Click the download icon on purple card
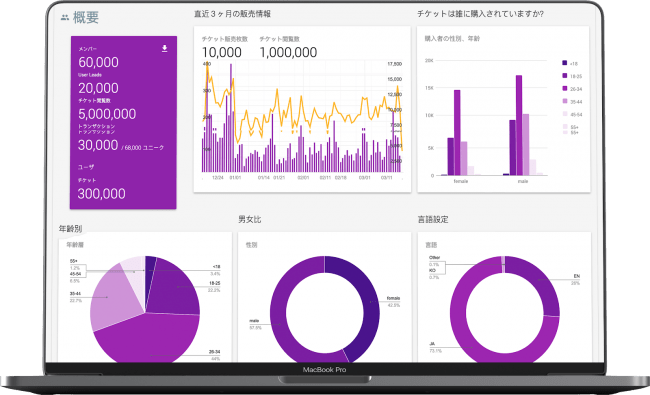This screenshot has width=650, height=395. point(165,48)
